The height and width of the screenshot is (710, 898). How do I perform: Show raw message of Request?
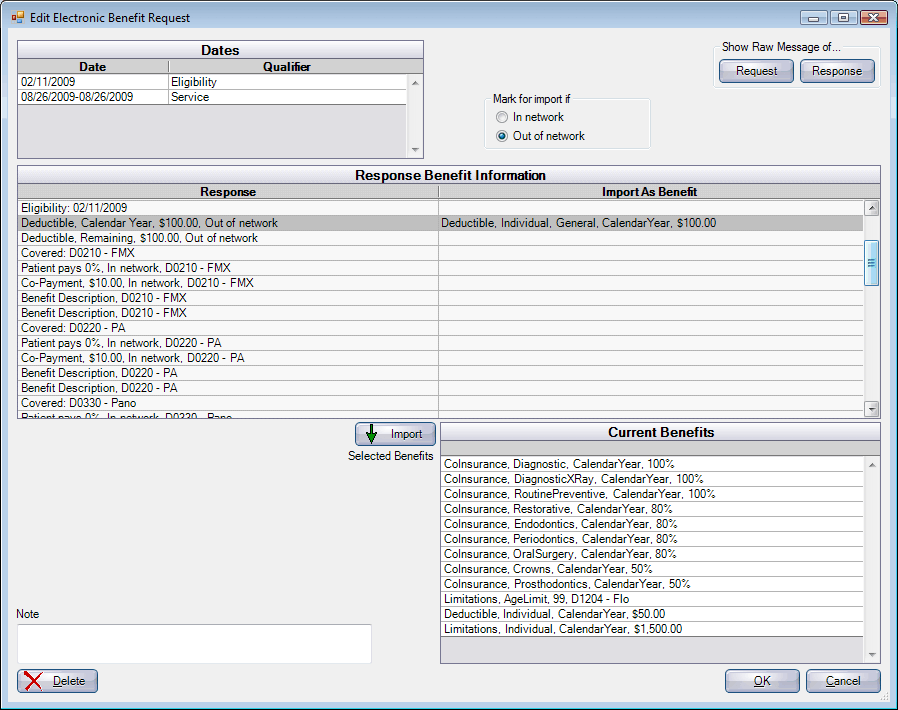pyautogui.click(x=755, y=71)
